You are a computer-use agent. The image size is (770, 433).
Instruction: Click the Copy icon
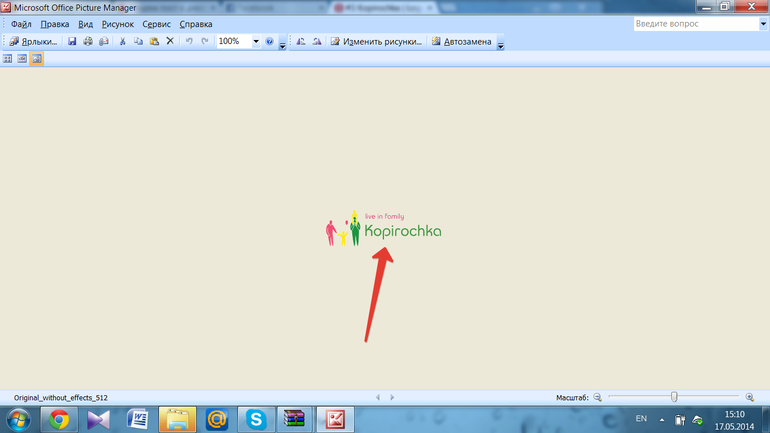coord(138,42)
